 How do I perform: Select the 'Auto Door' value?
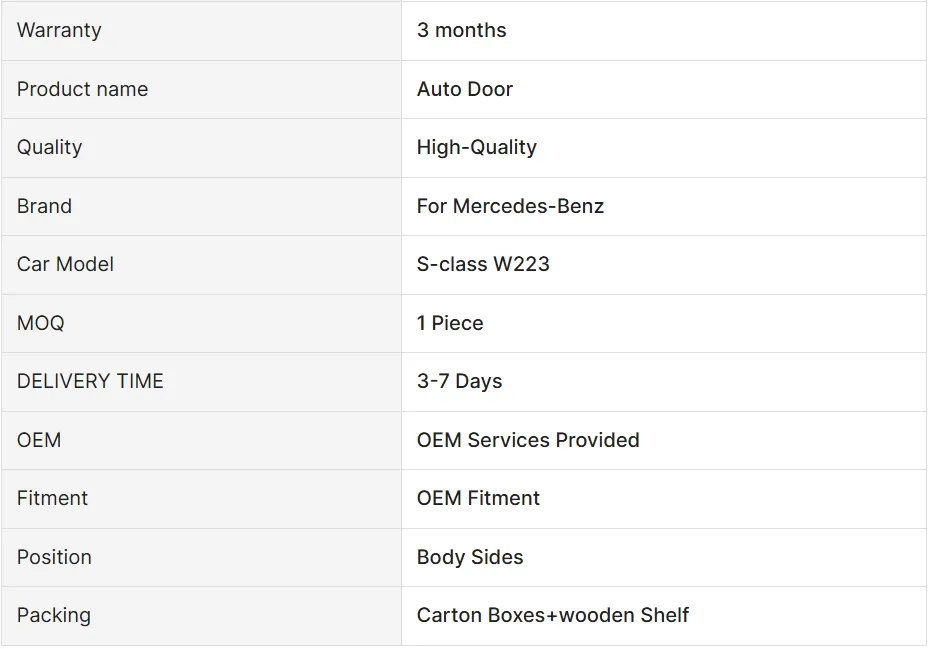click(x=465, y=89)
